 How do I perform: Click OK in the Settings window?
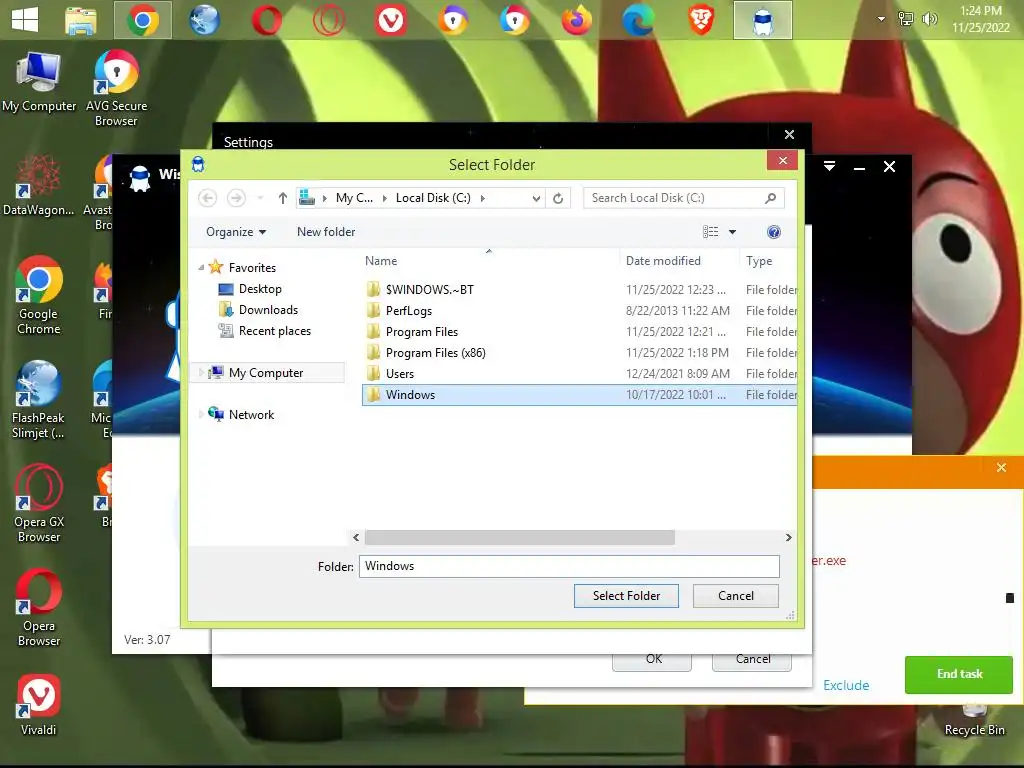(x=652, y=661)
